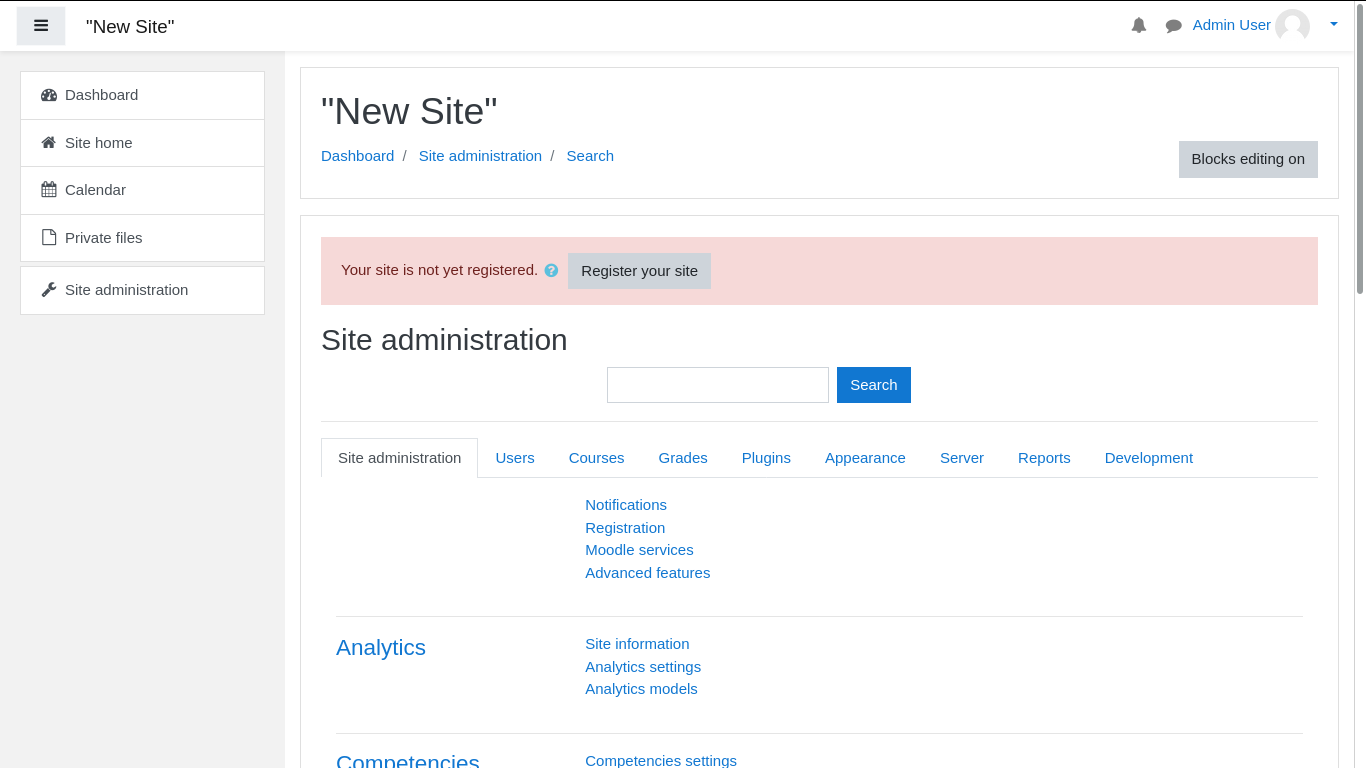The height and width of the screenshot is (768, 1366).
Task: Open Competencies settings link
Action: [661, 760]
